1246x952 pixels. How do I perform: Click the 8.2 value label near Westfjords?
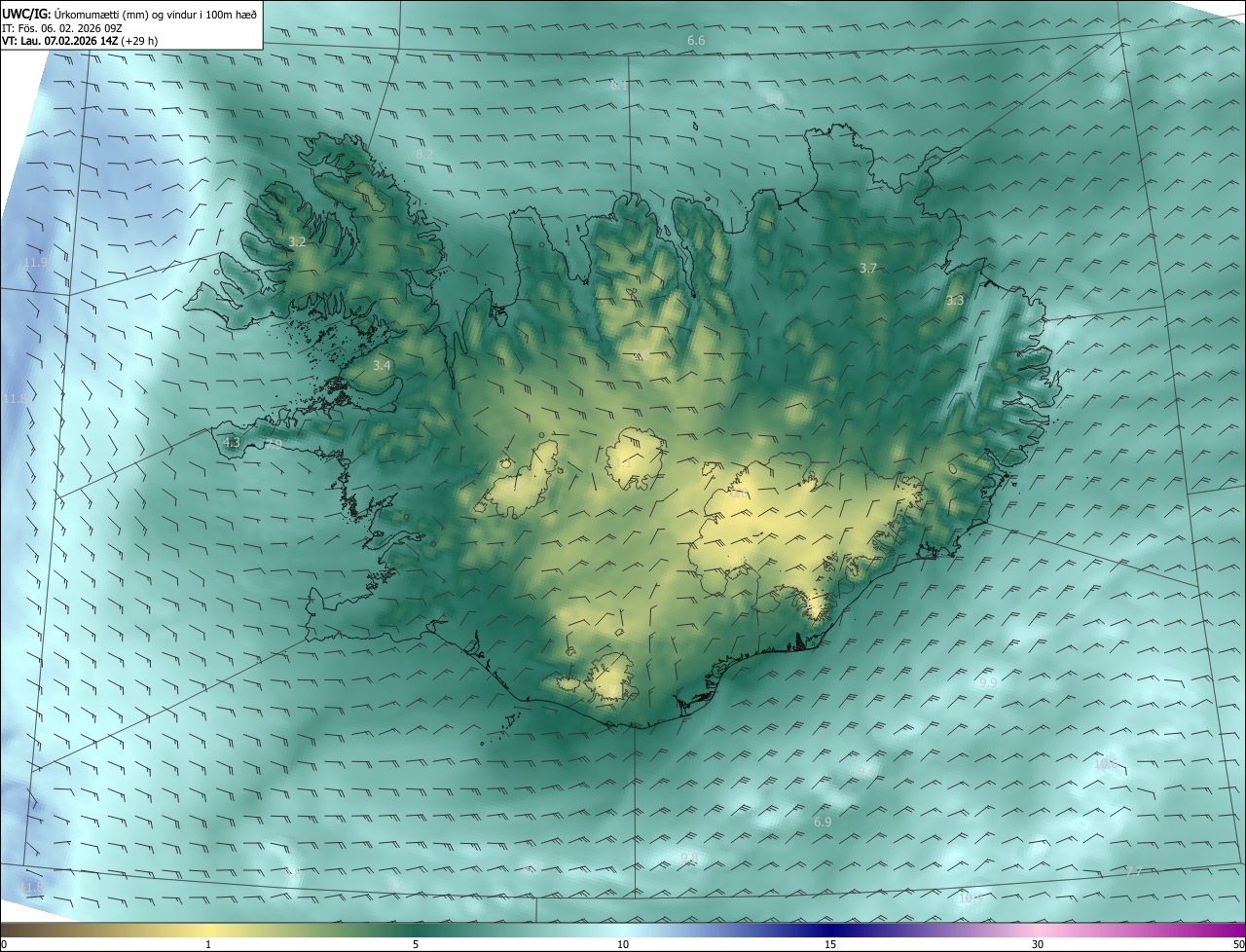click(424, 154)
